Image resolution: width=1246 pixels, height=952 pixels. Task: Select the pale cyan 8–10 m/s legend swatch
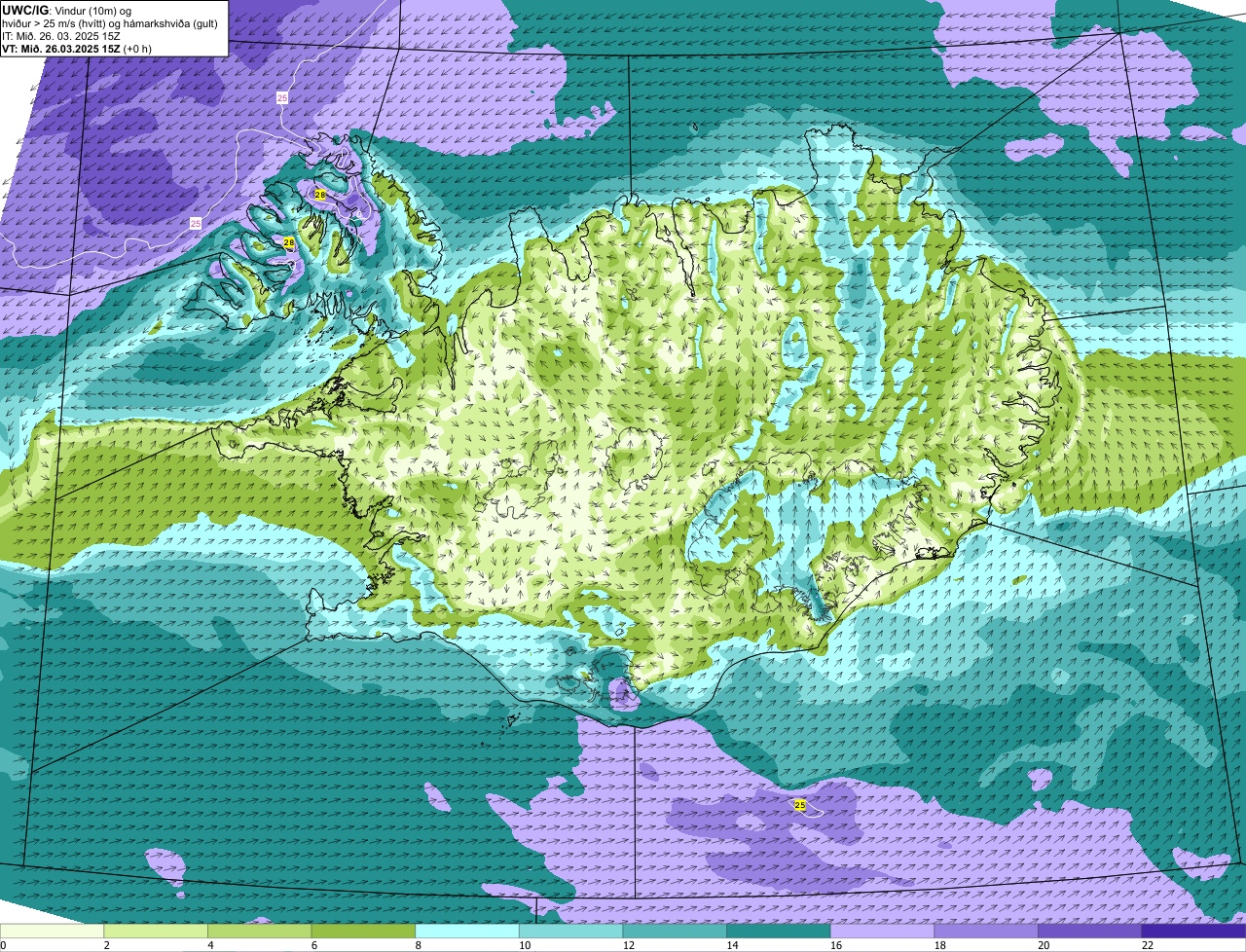click(467, 931)
